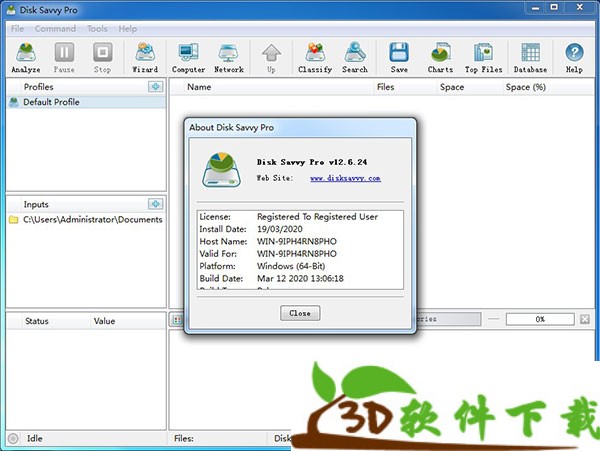Show Top Files report
Image resolution: width=600 pixels, height=451 pixels.
[x=484, y=57]
